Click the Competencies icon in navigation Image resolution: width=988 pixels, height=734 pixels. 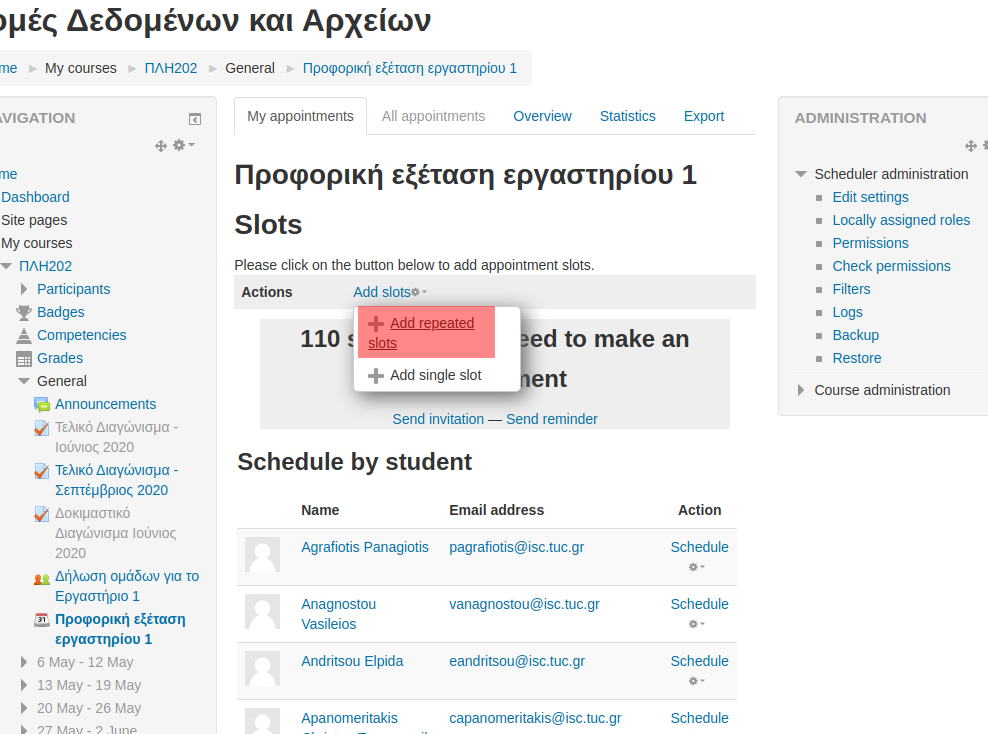pos(24,336)
